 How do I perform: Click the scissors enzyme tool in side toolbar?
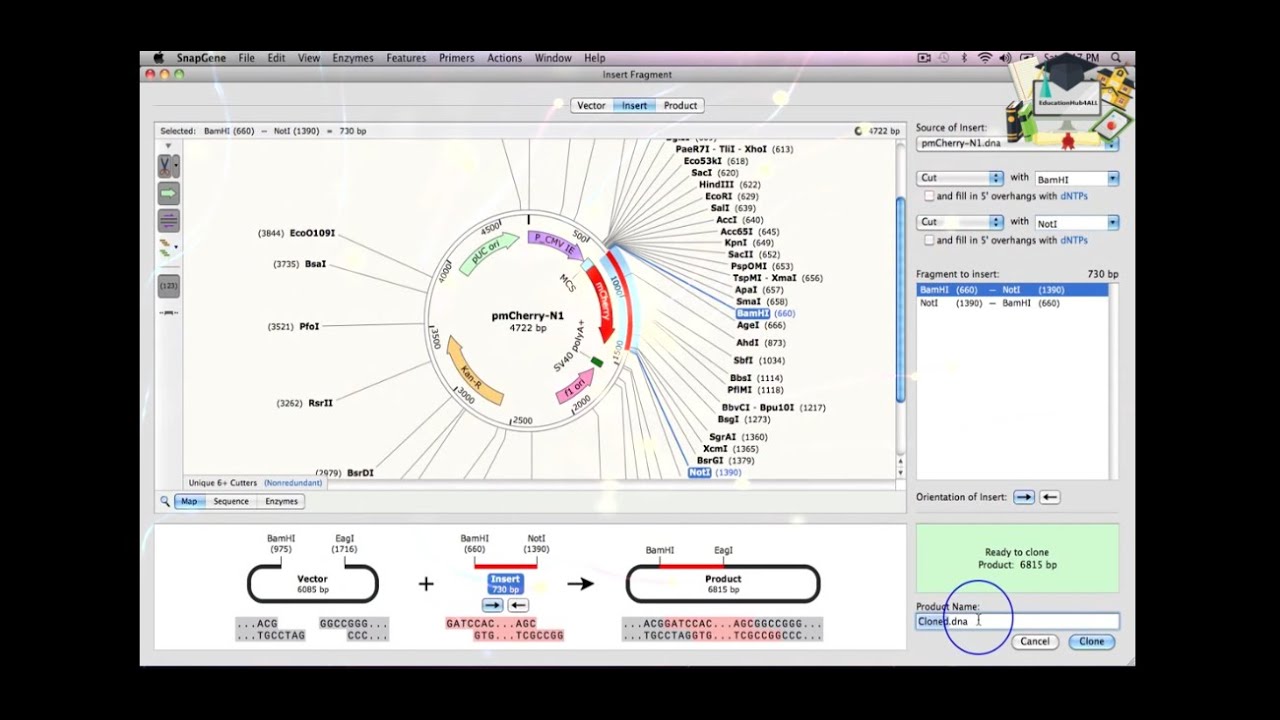(165, 166)
